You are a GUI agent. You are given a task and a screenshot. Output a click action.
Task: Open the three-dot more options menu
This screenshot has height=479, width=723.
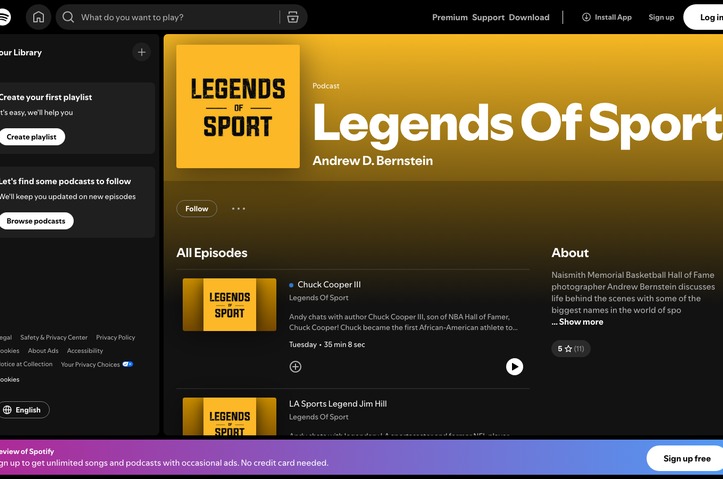pos(238,209)
